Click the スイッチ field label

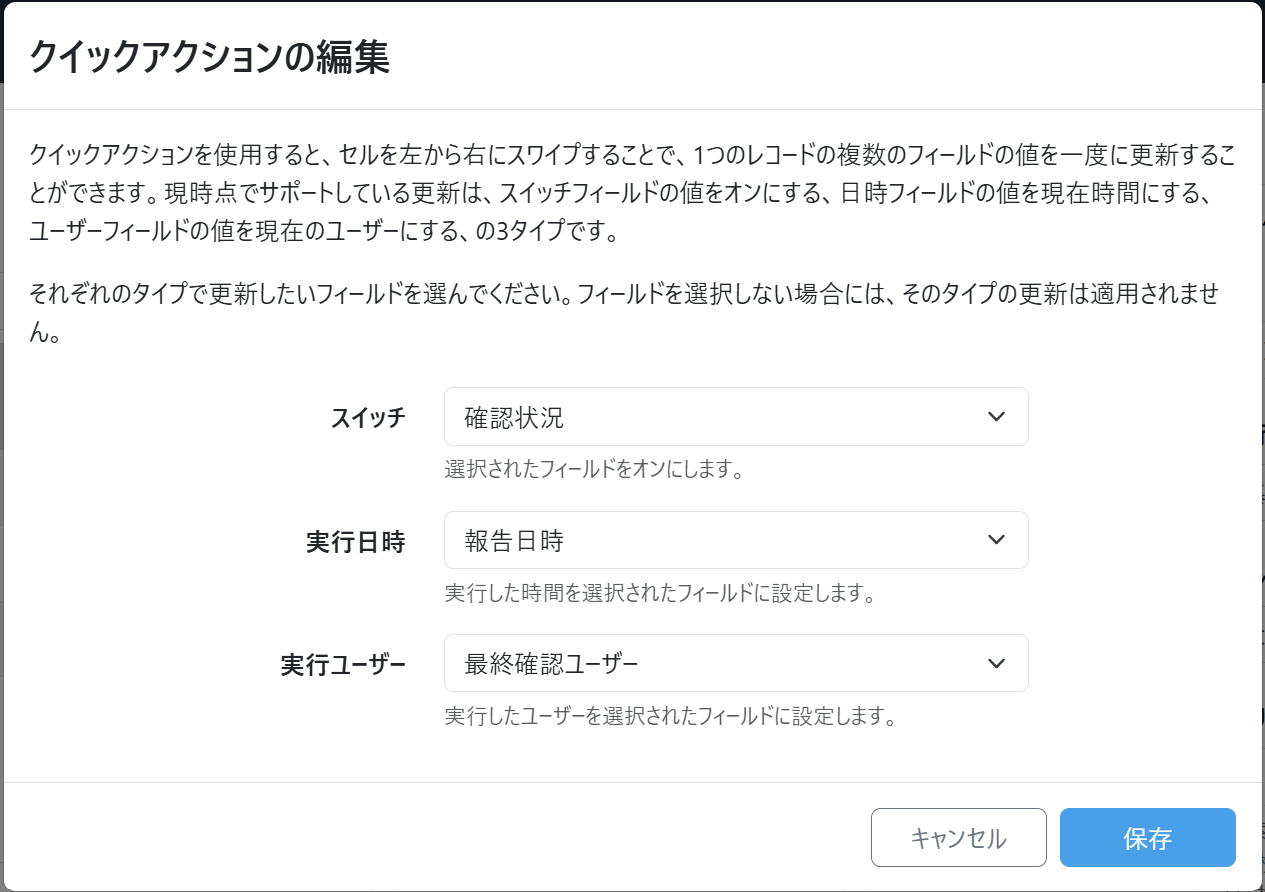pyautogui.click(x=368, y=417)
